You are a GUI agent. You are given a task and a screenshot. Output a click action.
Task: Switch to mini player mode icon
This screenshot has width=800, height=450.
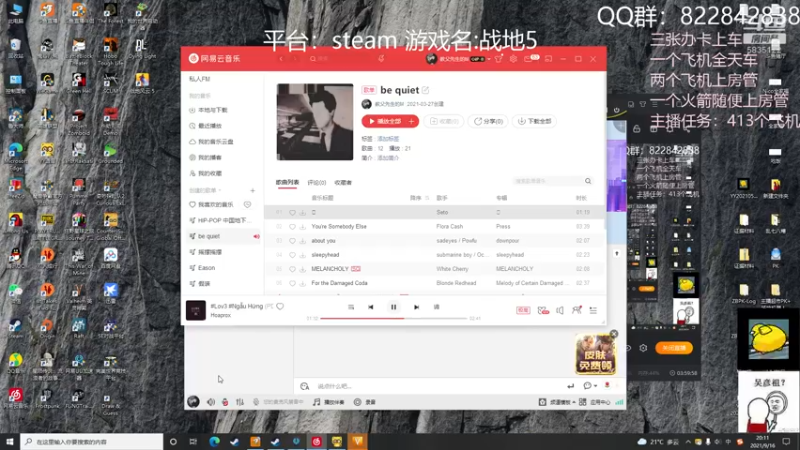[548, 59]
